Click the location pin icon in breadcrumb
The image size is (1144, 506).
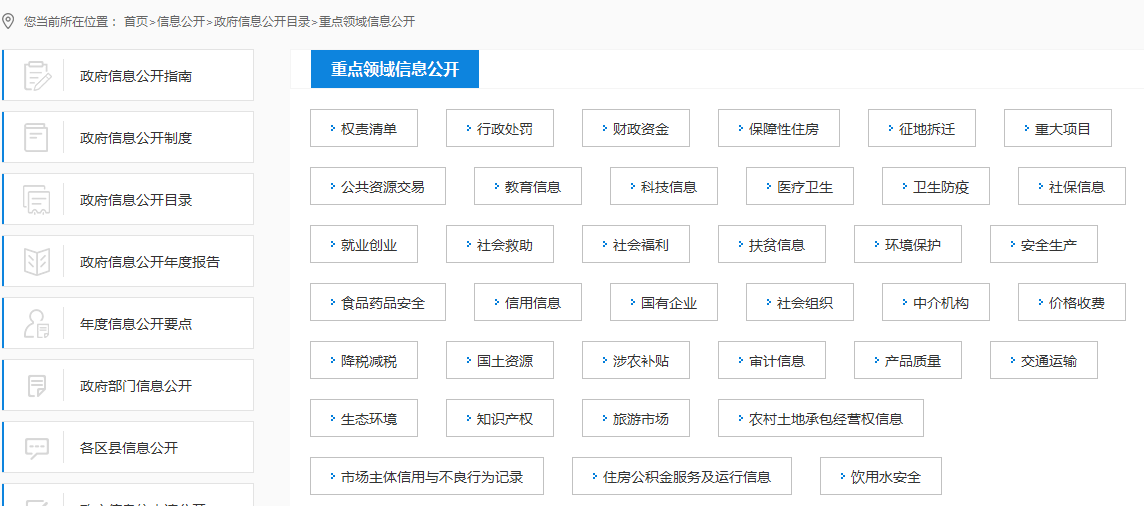tap(9, 21)
